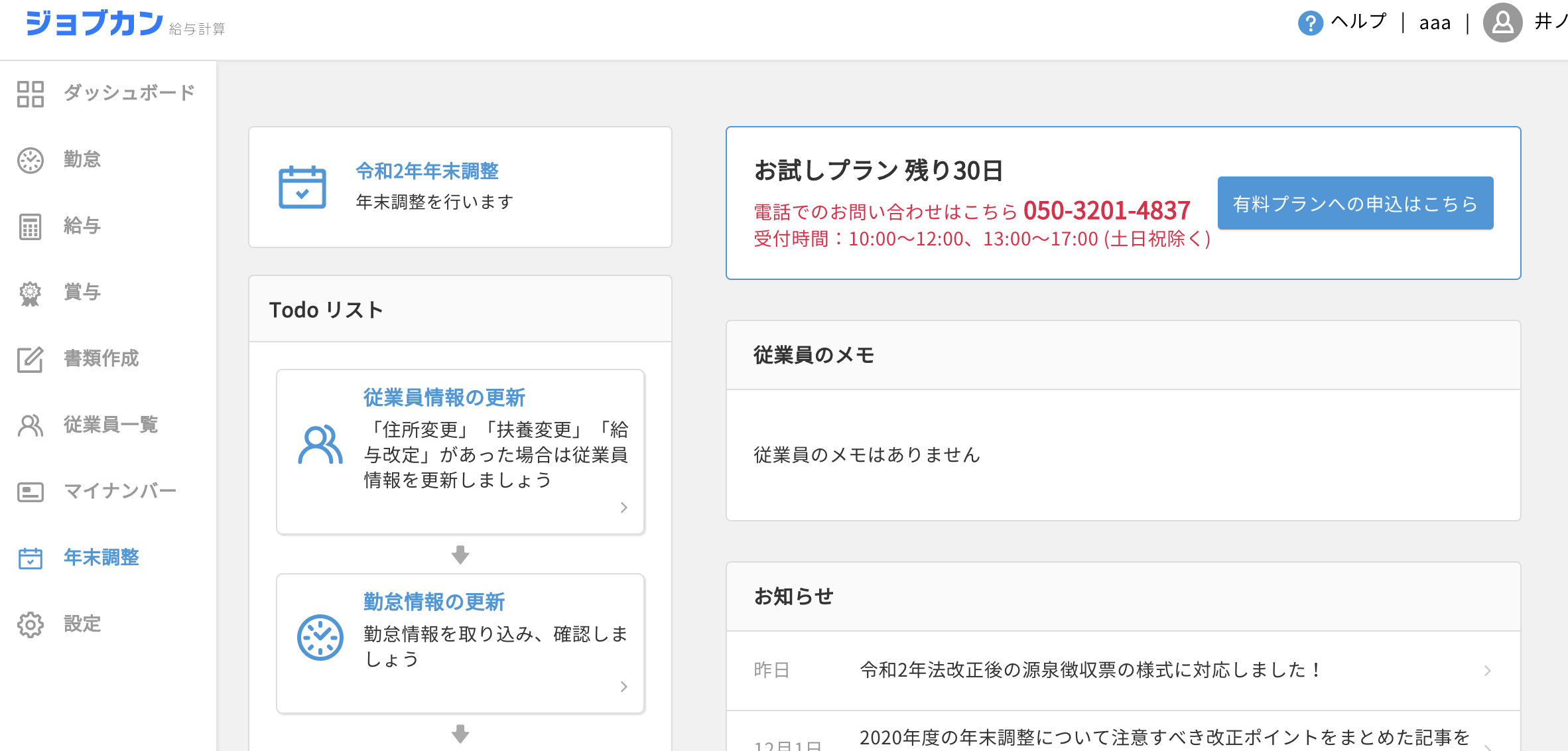This screenshot has width=1568, height=751.
Task: Click the 従業員情報の更新 todo heading
Action: 444,397
